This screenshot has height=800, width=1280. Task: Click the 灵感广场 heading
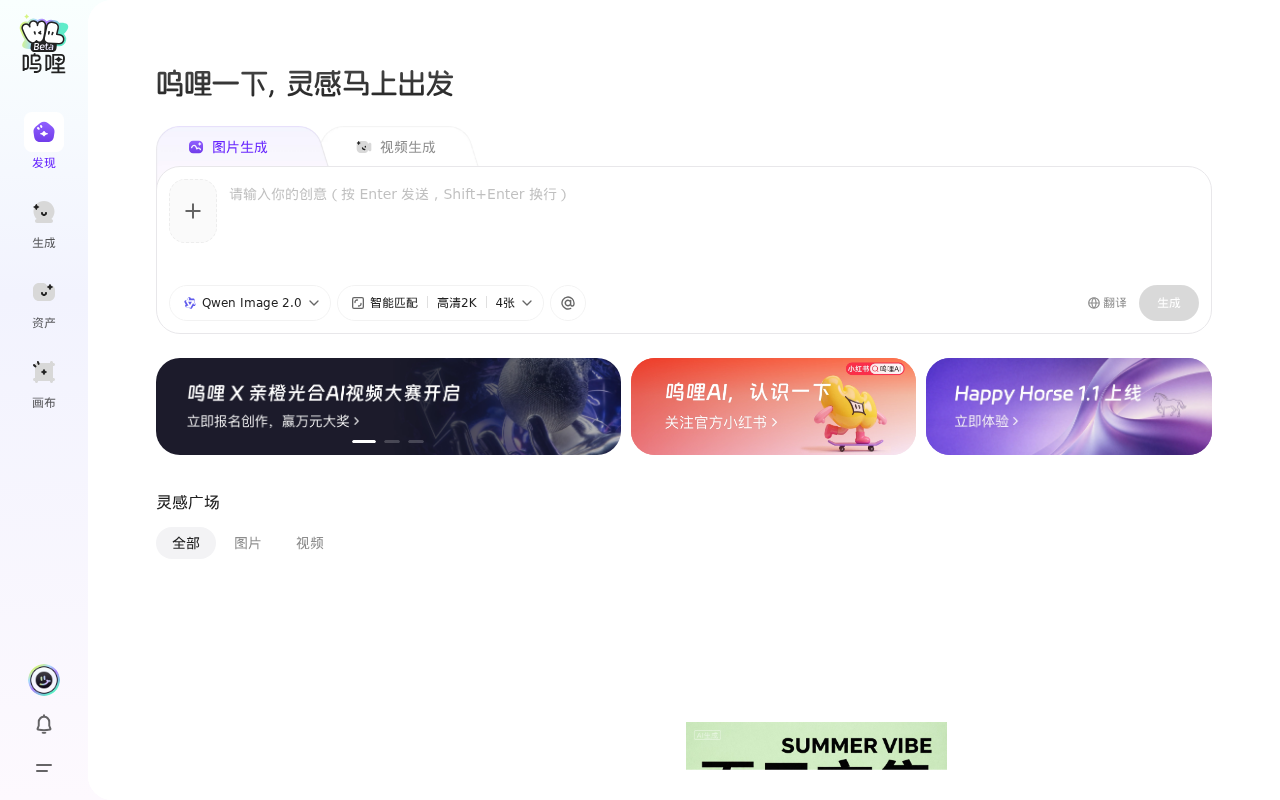coord(188,502)
